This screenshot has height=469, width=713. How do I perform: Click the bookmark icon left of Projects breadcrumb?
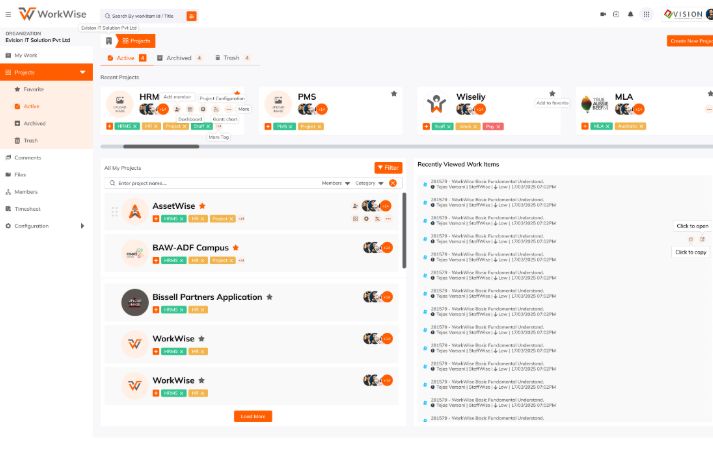click(109, 41)
